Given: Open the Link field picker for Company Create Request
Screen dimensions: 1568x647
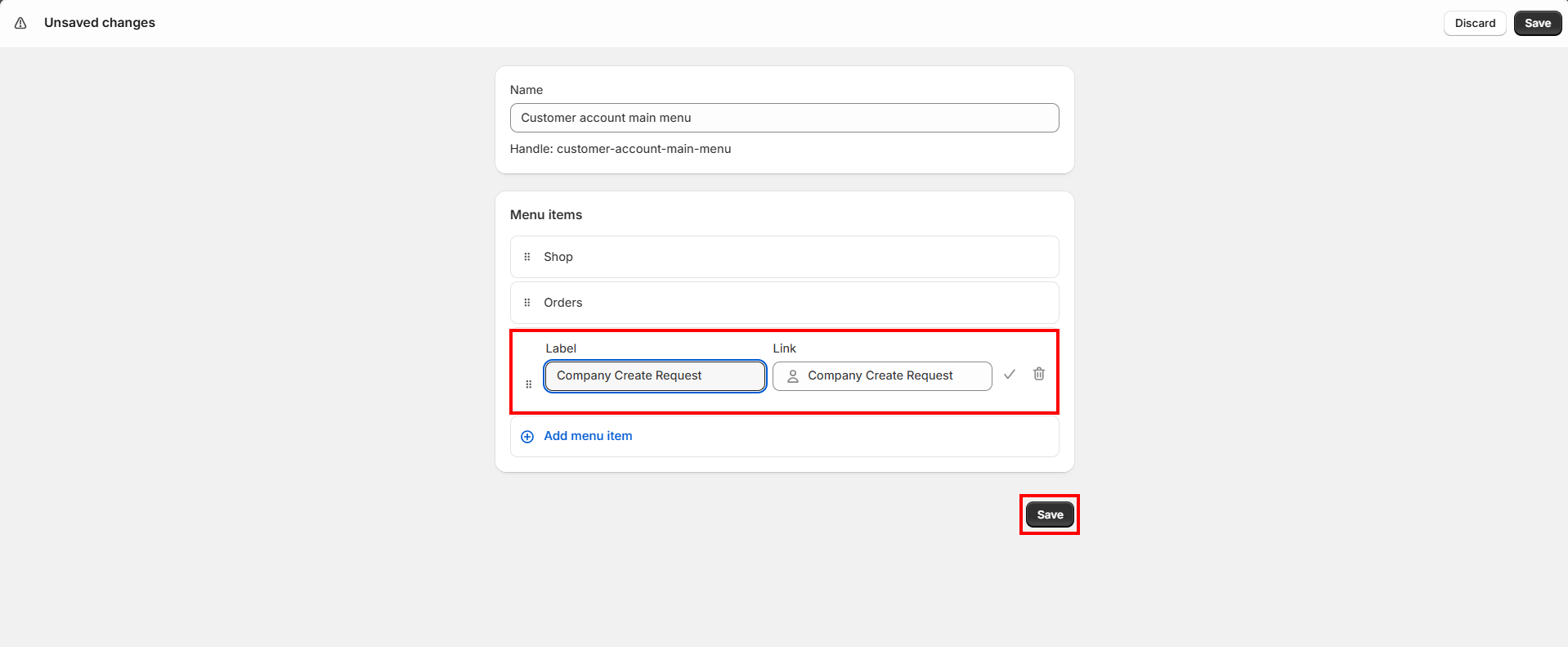Looking at the screenshot, I should (x=881, y=375).
